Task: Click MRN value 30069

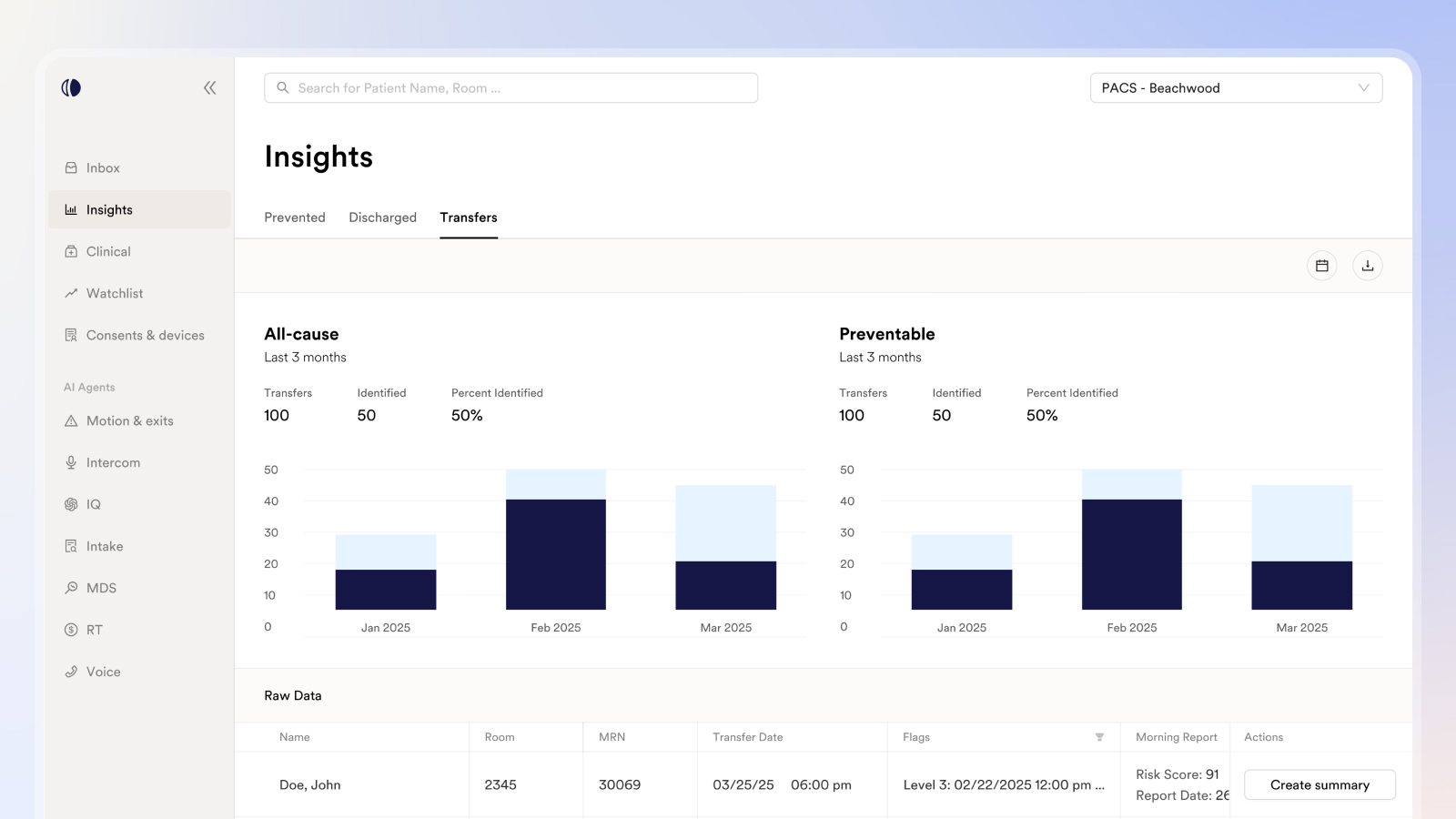Action: [620, 784]
